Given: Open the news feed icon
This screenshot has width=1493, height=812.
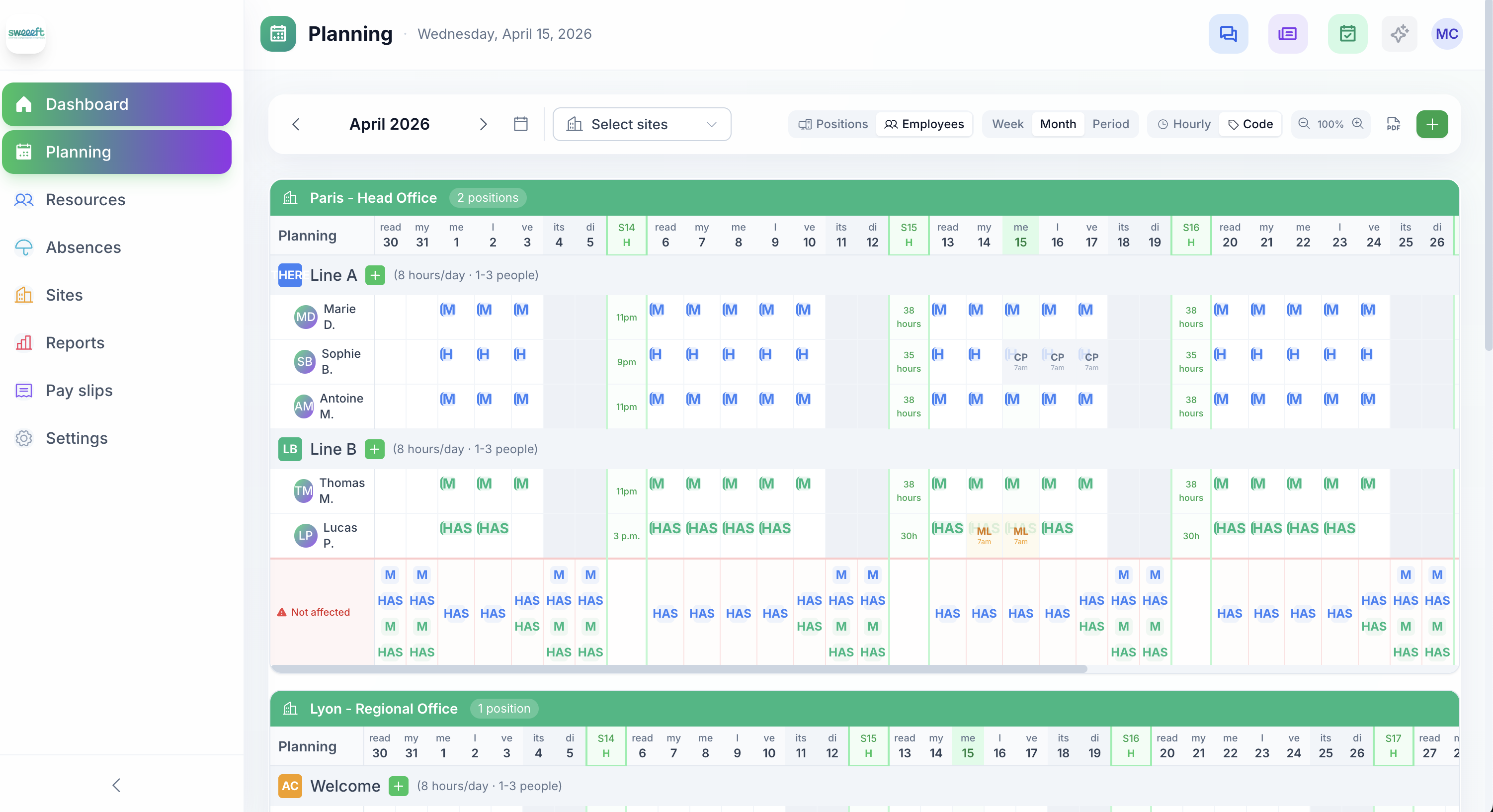Looking at the screenshot, I should 1287,34.
